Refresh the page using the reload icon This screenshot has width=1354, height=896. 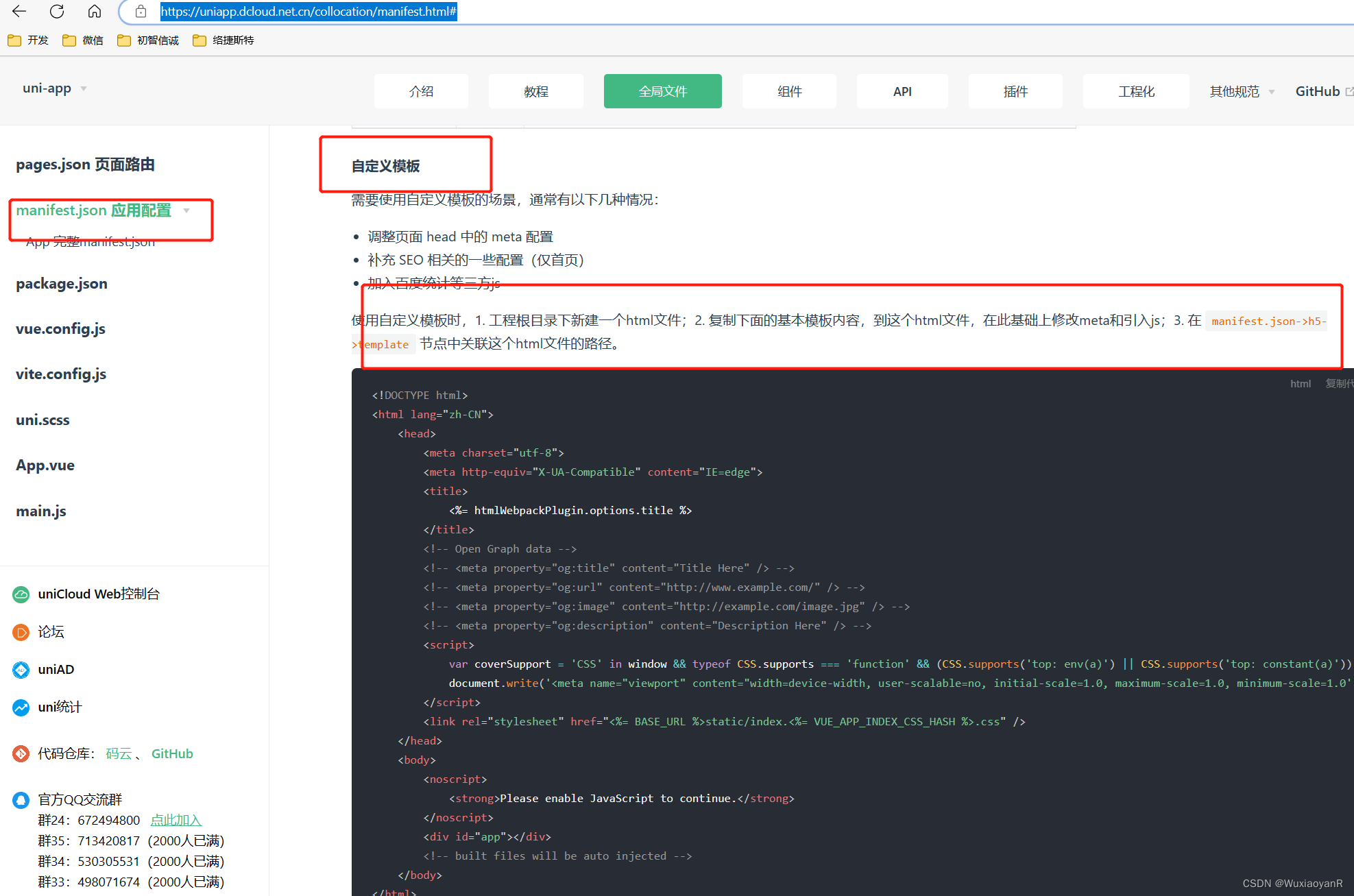pyautogui.click(x=57, y=11)
